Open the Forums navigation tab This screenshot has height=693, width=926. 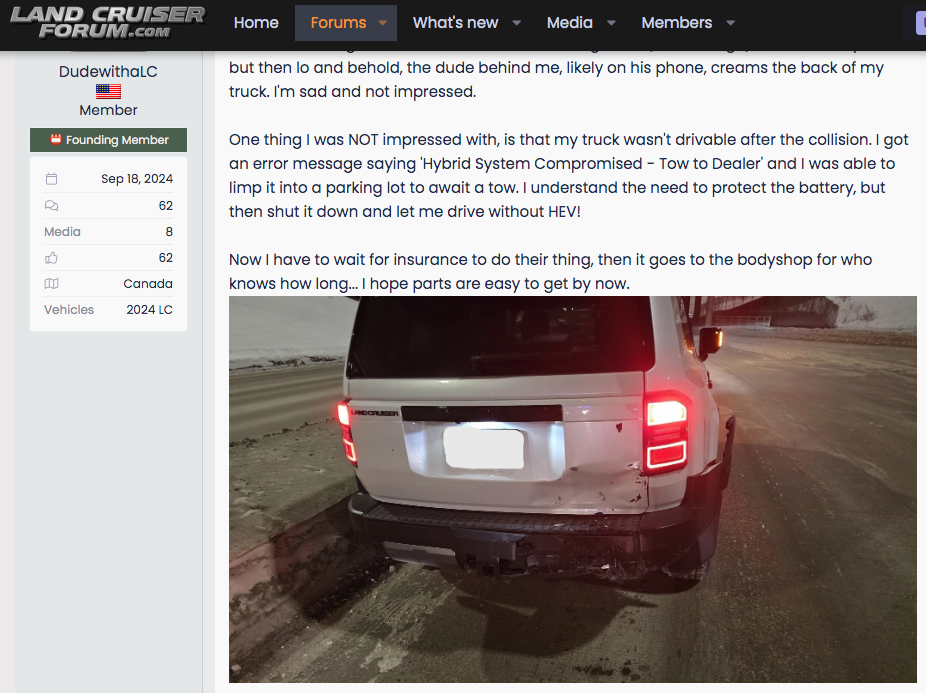click(338, 22)
